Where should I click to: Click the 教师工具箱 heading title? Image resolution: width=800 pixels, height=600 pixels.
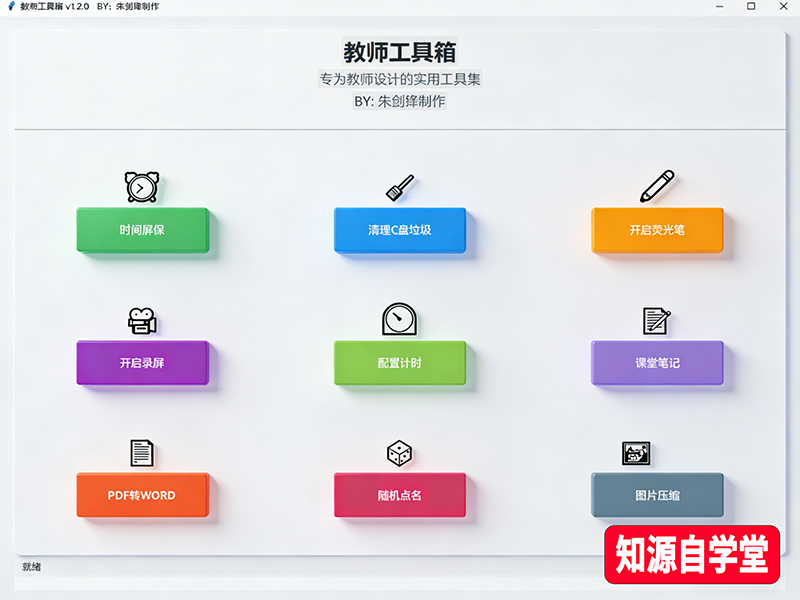[400, 51]
